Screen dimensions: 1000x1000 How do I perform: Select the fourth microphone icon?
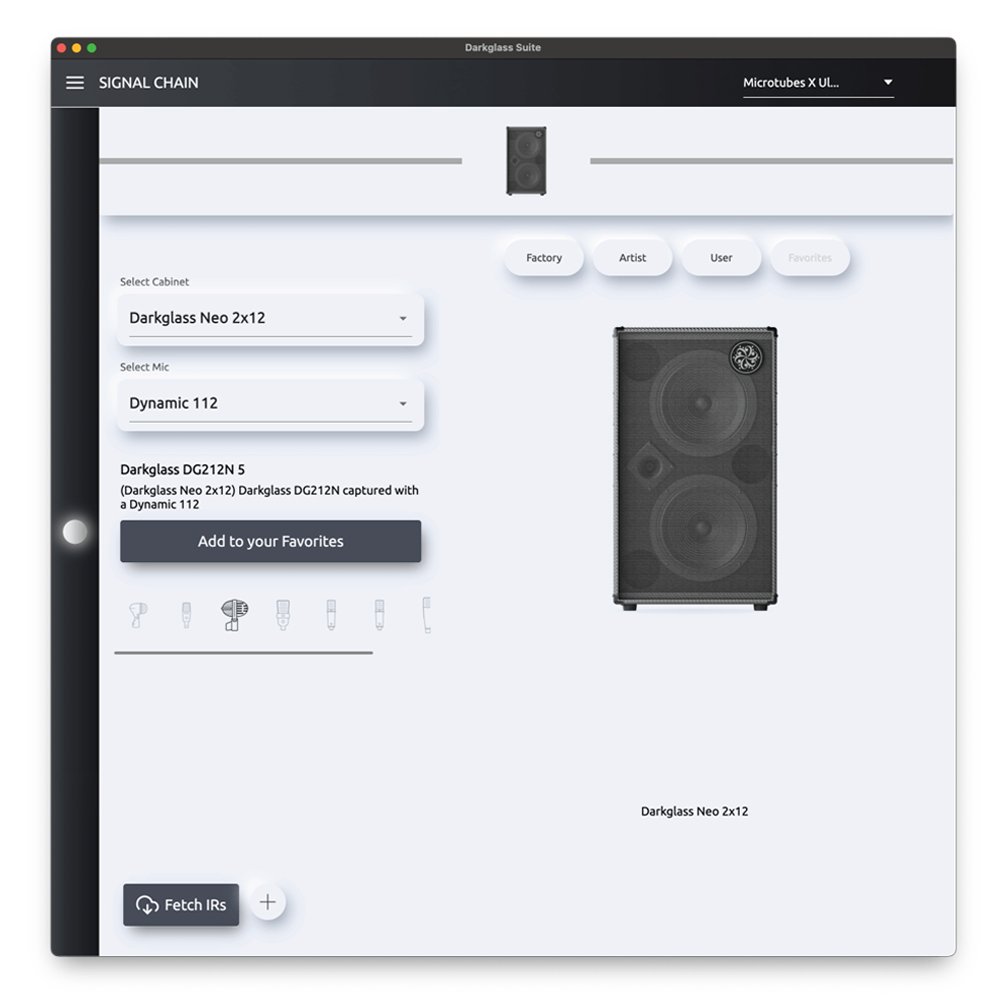[x=283, y=615]
